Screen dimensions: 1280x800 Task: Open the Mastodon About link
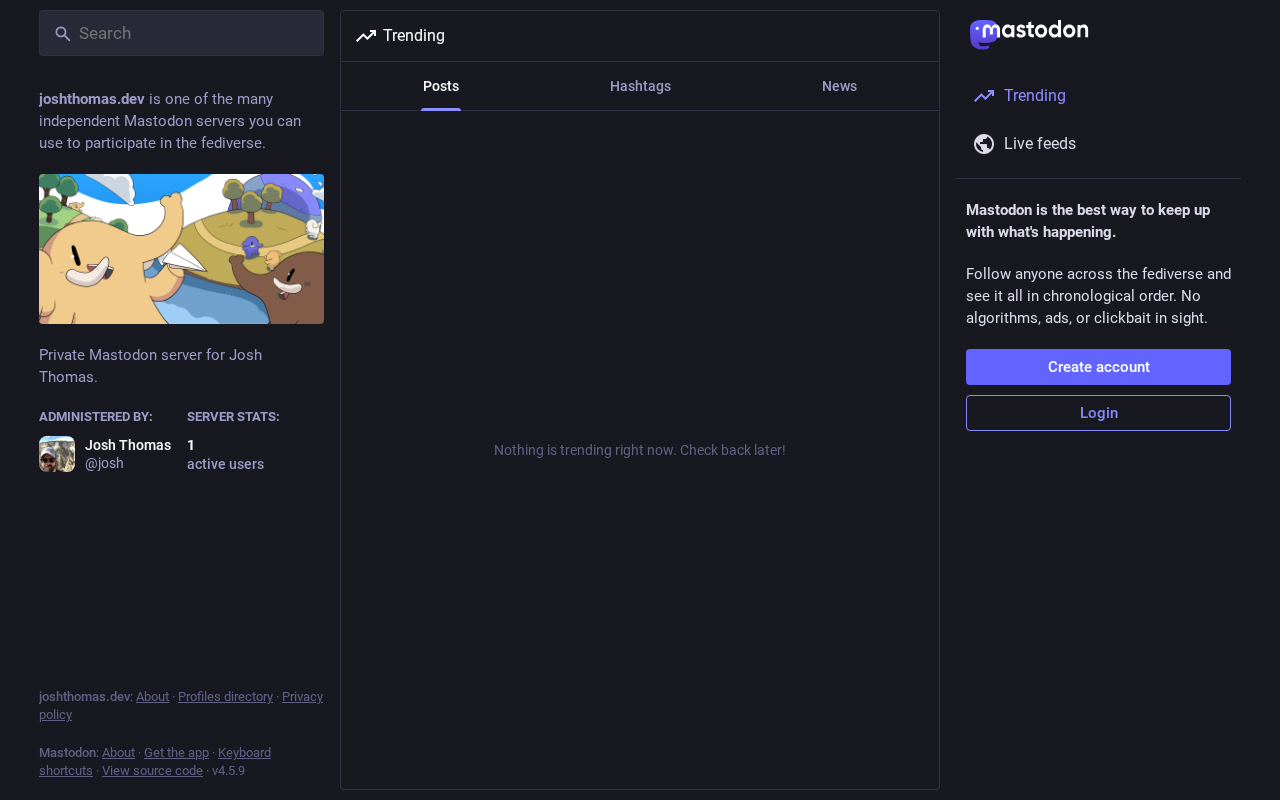(x=118, y=753)
